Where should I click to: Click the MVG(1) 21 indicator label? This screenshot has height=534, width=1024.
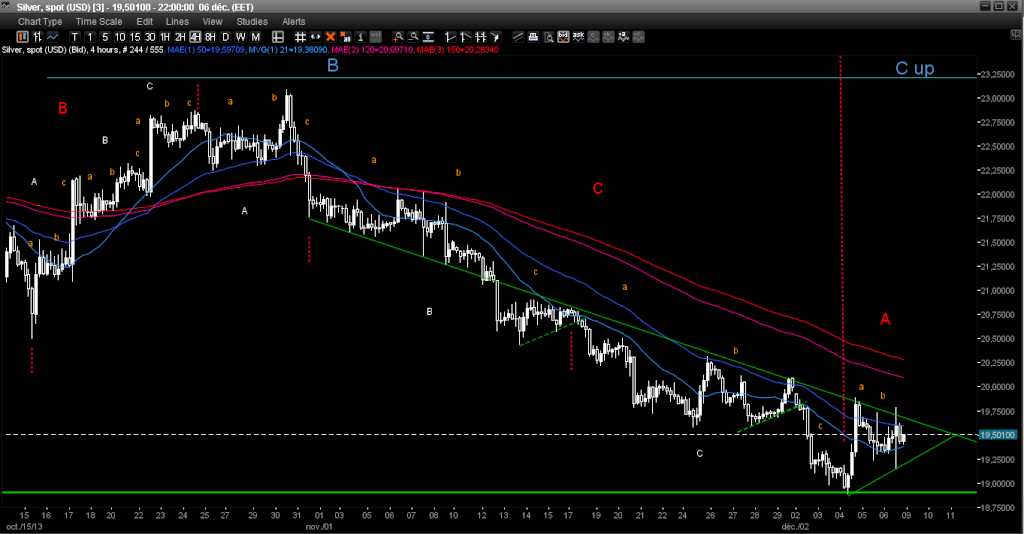[x=288, y=50]
